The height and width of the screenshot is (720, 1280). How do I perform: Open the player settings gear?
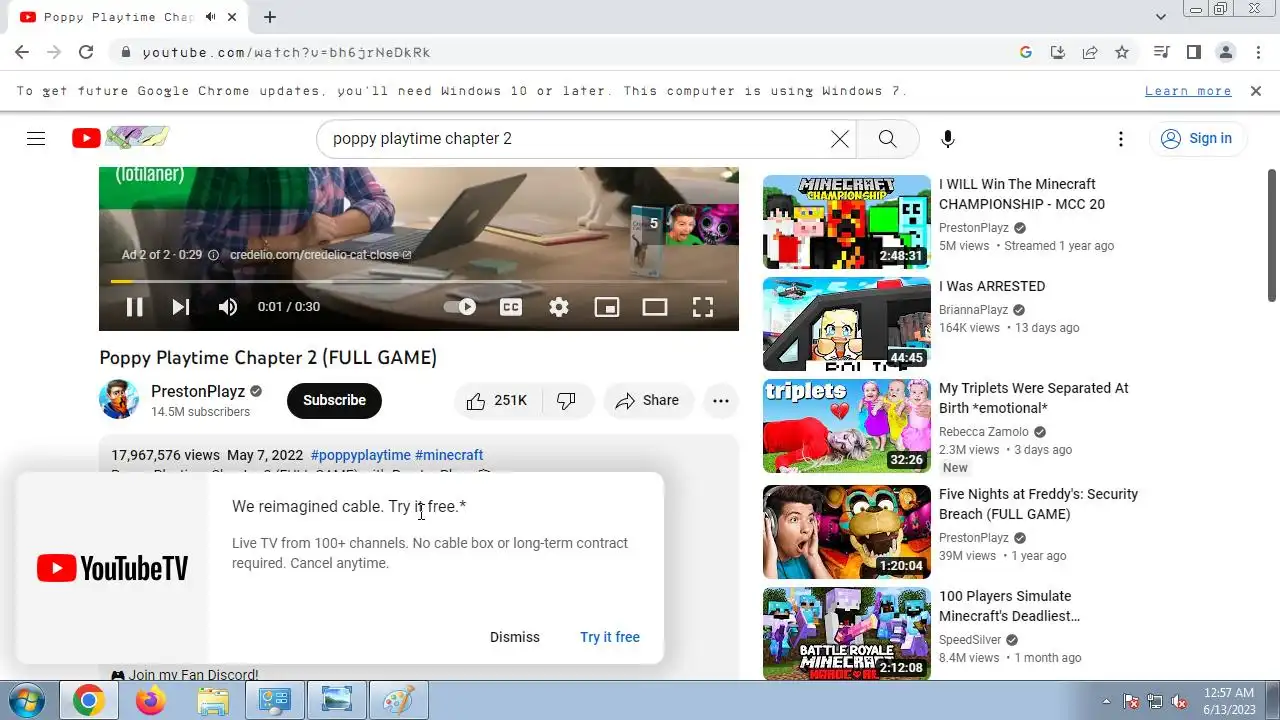[559, 307]
